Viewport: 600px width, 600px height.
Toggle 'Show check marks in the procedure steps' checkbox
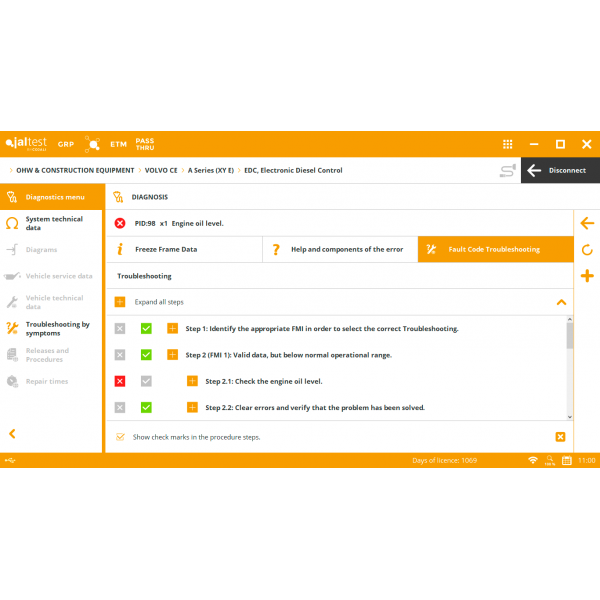pos(120,437)
